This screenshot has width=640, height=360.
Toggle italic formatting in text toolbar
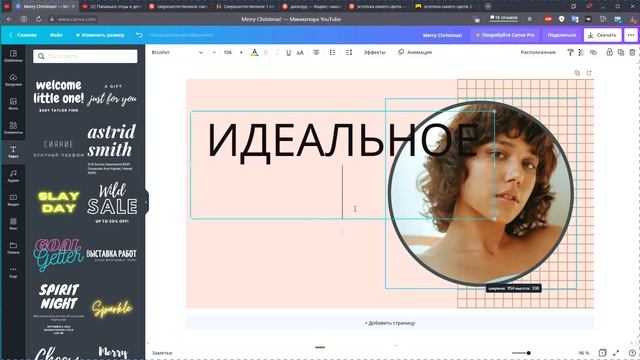tap(277, 52)
